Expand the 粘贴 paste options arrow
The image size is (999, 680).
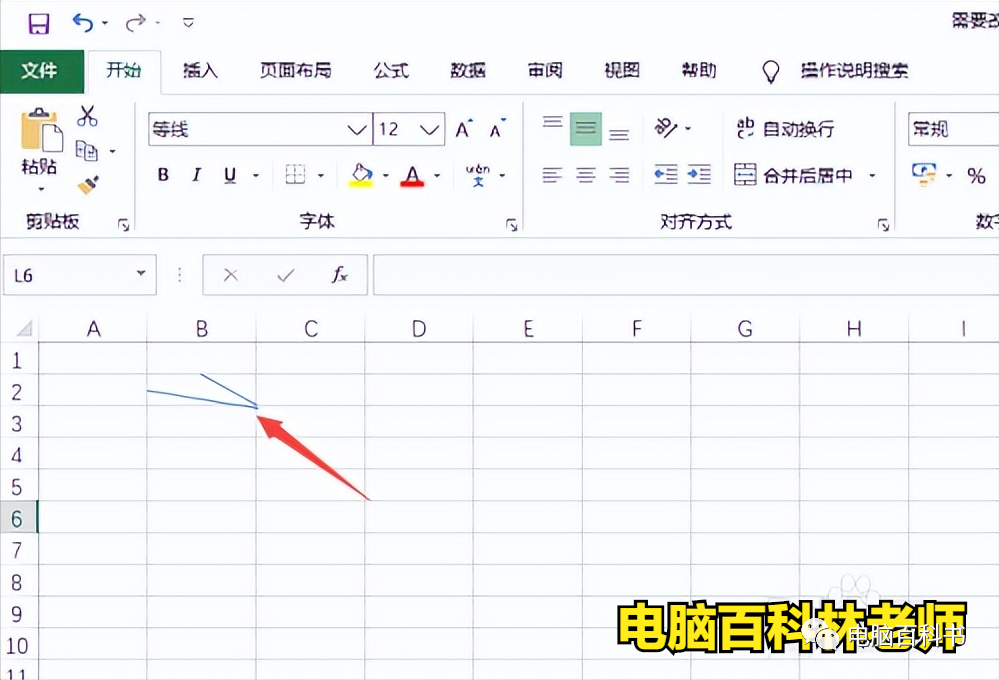(41, 189)
